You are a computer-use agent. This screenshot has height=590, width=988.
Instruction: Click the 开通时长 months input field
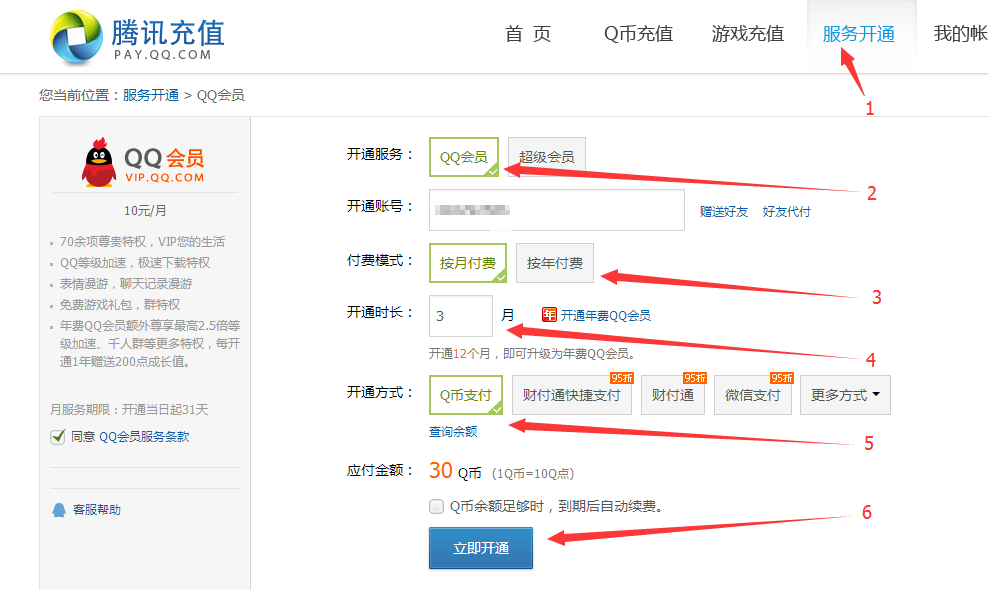pyautogui.click(x=461, y=316)
